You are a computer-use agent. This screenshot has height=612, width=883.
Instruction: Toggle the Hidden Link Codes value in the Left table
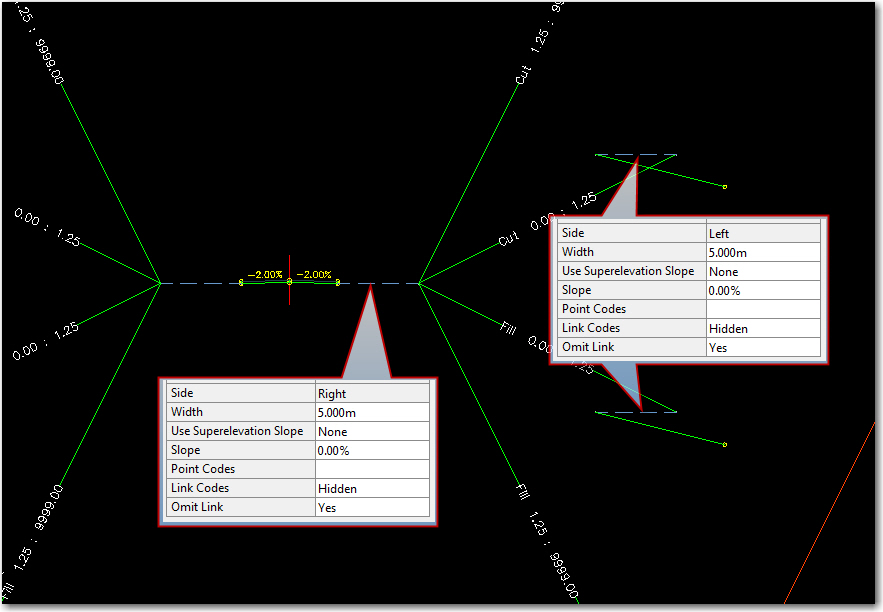pyautogui.click(x=730, y=328)
